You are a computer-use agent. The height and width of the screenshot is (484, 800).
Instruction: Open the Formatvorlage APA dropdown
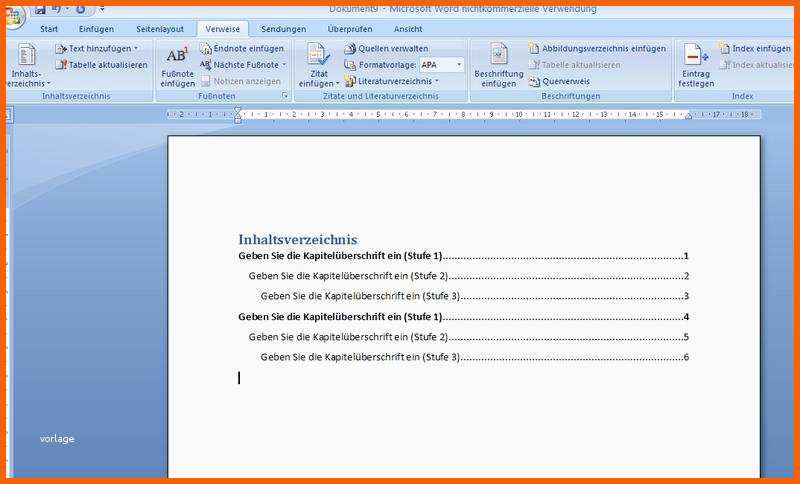pos(459,65)
